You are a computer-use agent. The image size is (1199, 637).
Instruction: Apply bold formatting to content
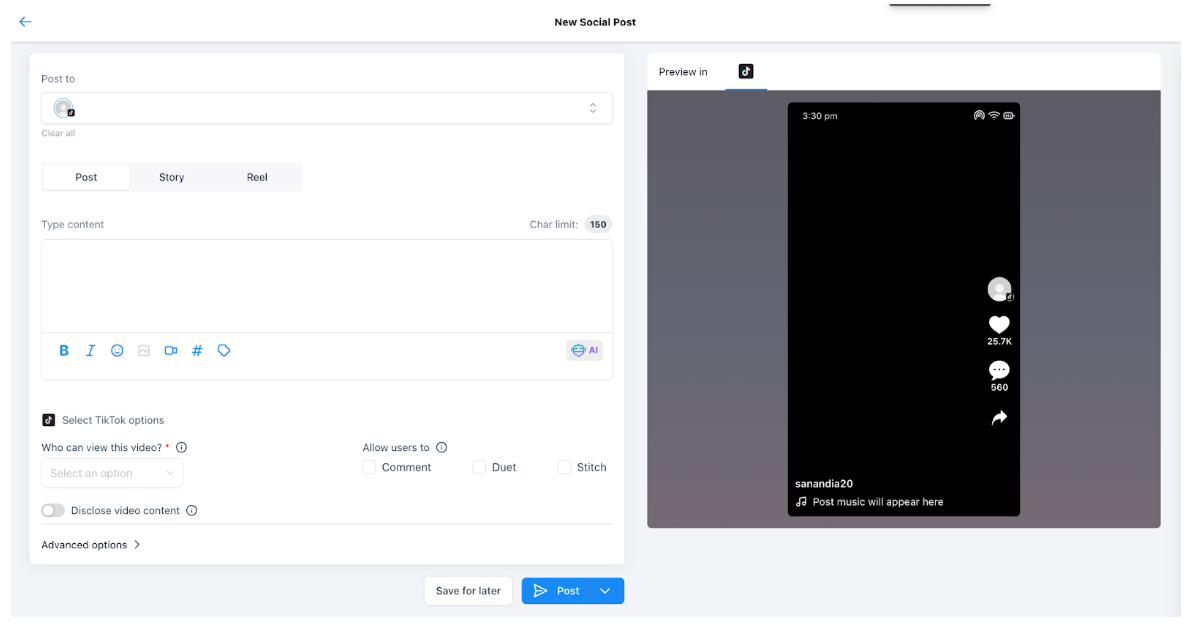pyautogui.click(x=64, y=351)
